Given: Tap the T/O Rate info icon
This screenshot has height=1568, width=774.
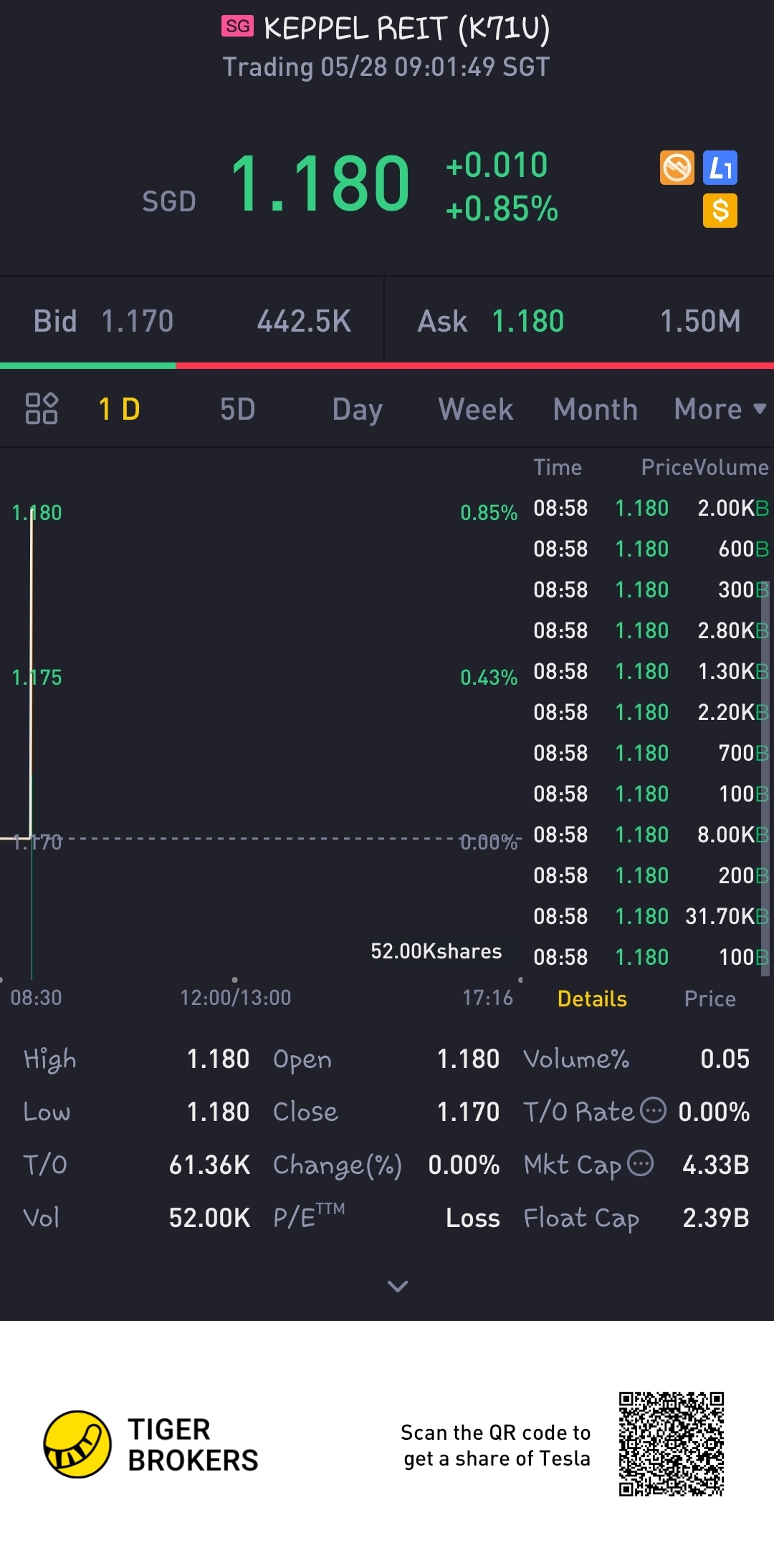Looking at the screenshot, I should 653,1110.
